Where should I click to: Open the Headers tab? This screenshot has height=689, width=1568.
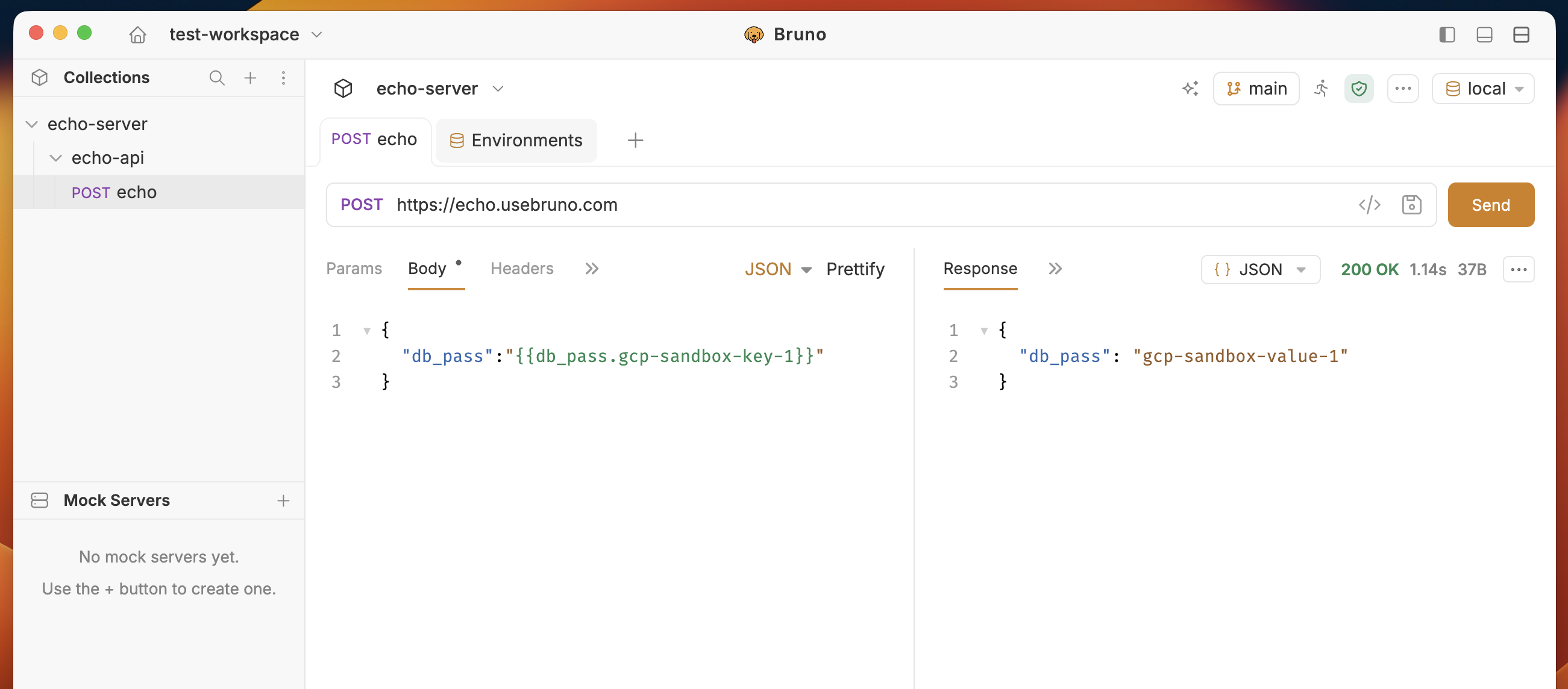tap(522, 269)
